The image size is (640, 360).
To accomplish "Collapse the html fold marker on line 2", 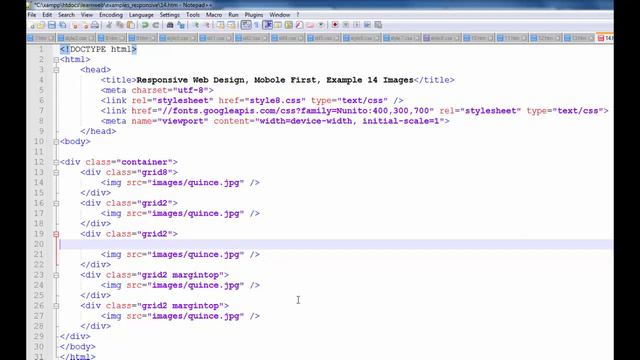I will (x=56, y=60).
